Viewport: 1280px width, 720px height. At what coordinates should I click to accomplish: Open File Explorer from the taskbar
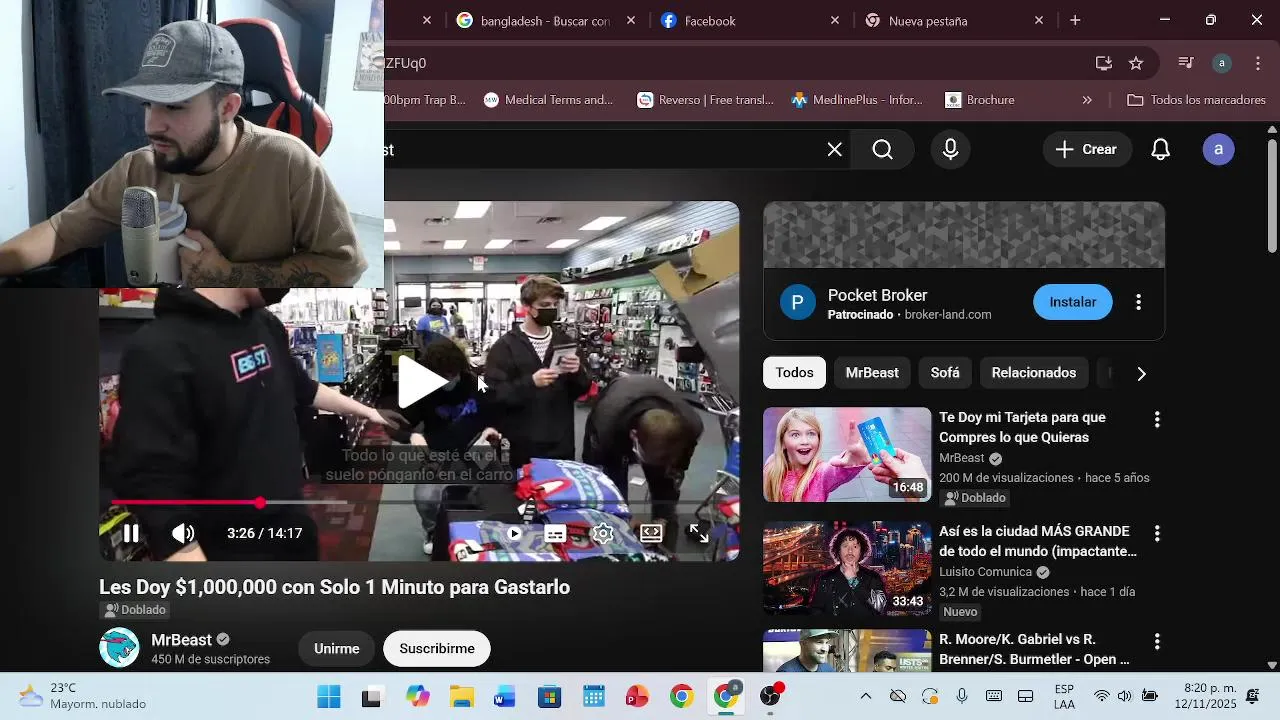461,697
